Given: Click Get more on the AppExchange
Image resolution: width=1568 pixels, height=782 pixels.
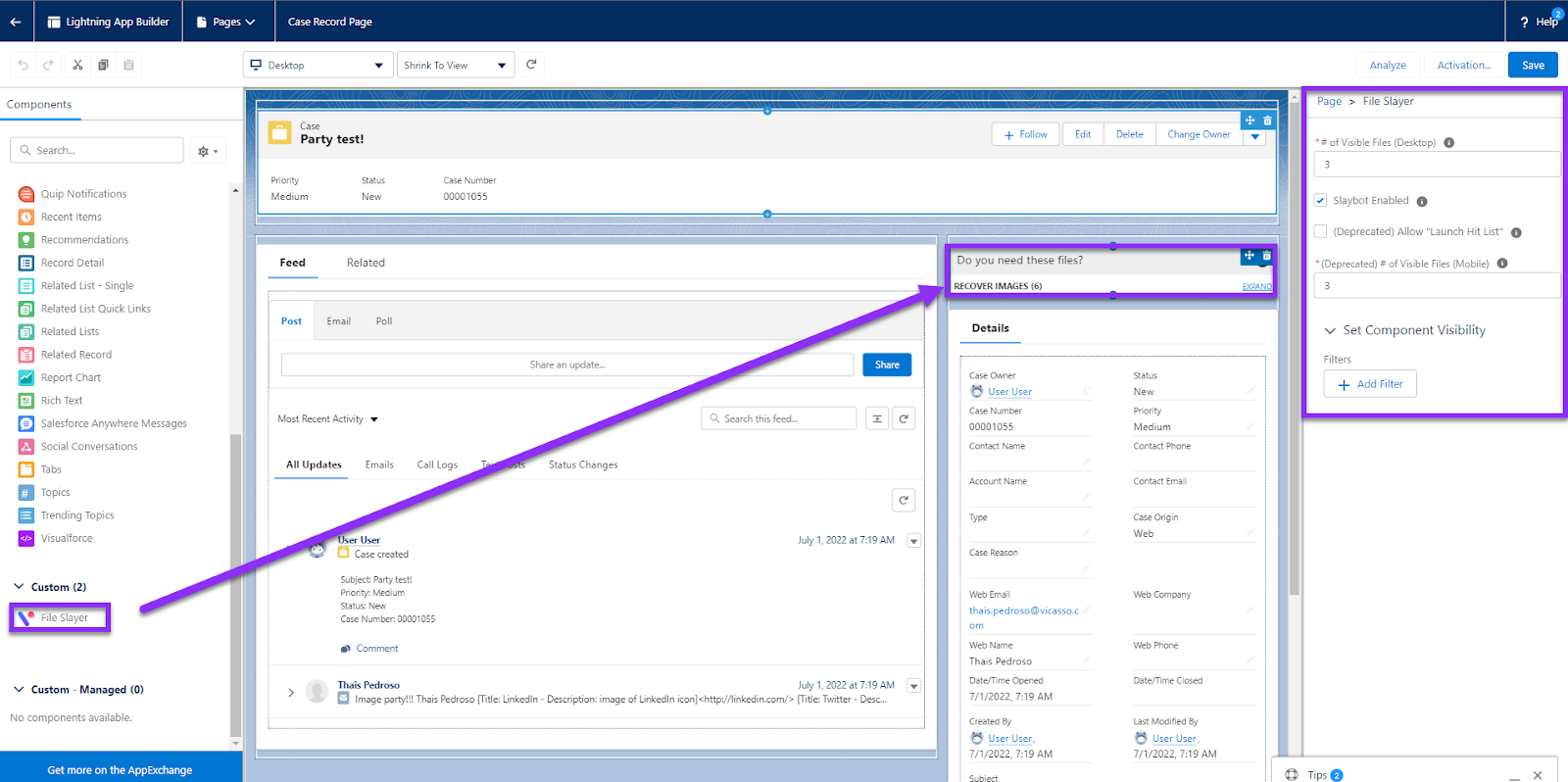Looking at the screenshot, I should pyautogui.click(x=120, y=769).
